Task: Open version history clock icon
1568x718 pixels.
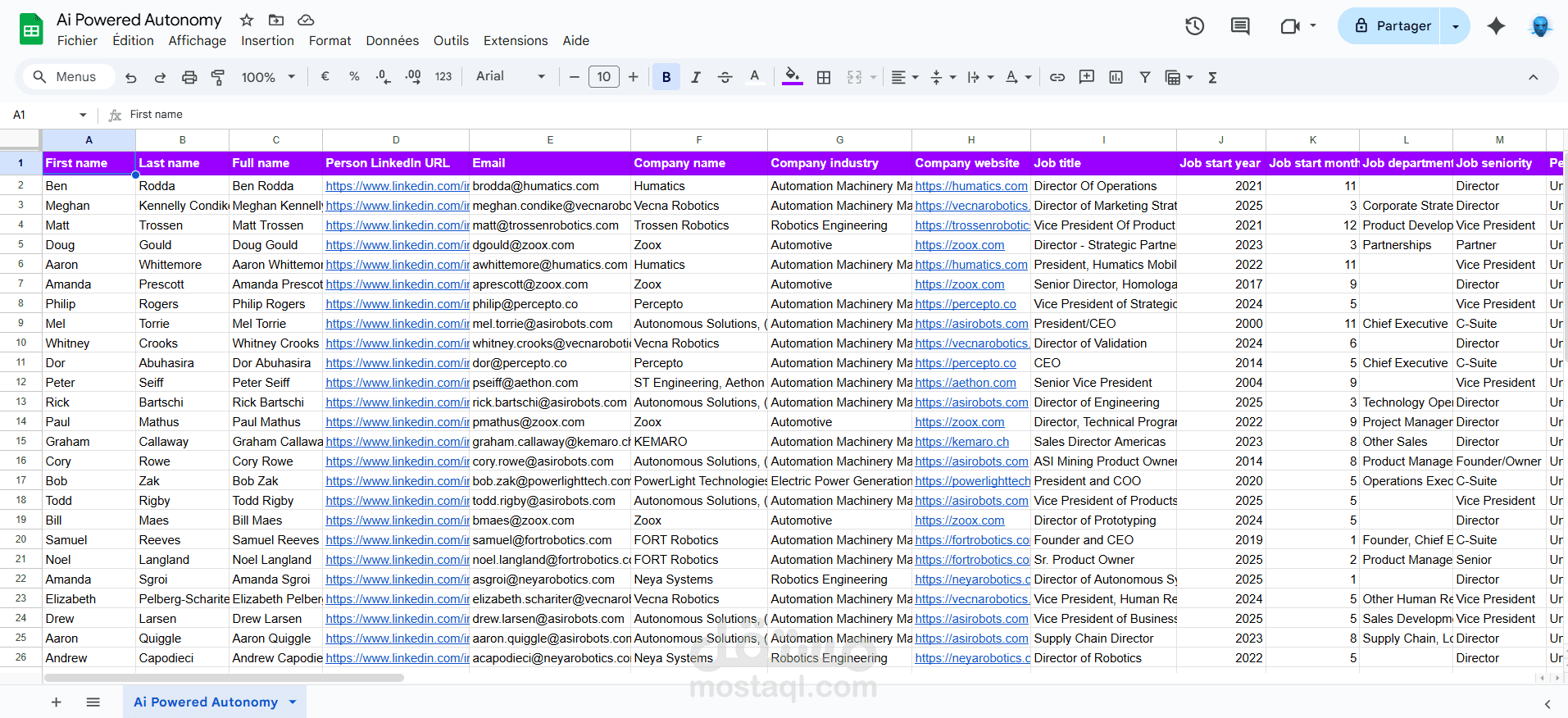Action: pos(1194,26)
